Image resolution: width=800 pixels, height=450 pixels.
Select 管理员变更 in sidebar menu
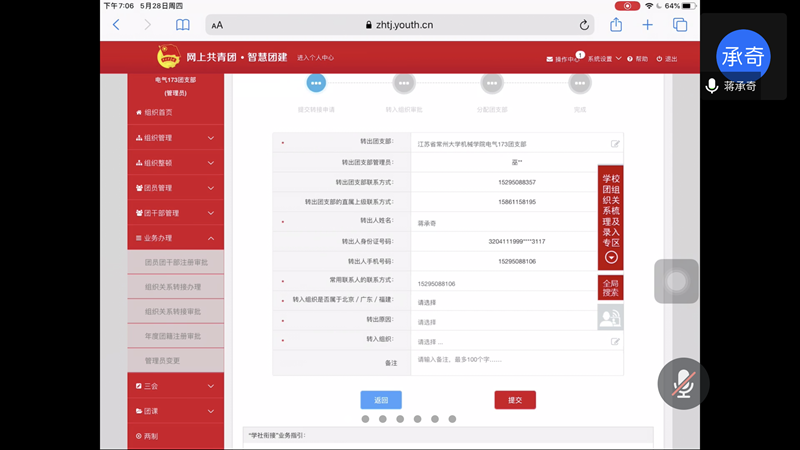163,360
